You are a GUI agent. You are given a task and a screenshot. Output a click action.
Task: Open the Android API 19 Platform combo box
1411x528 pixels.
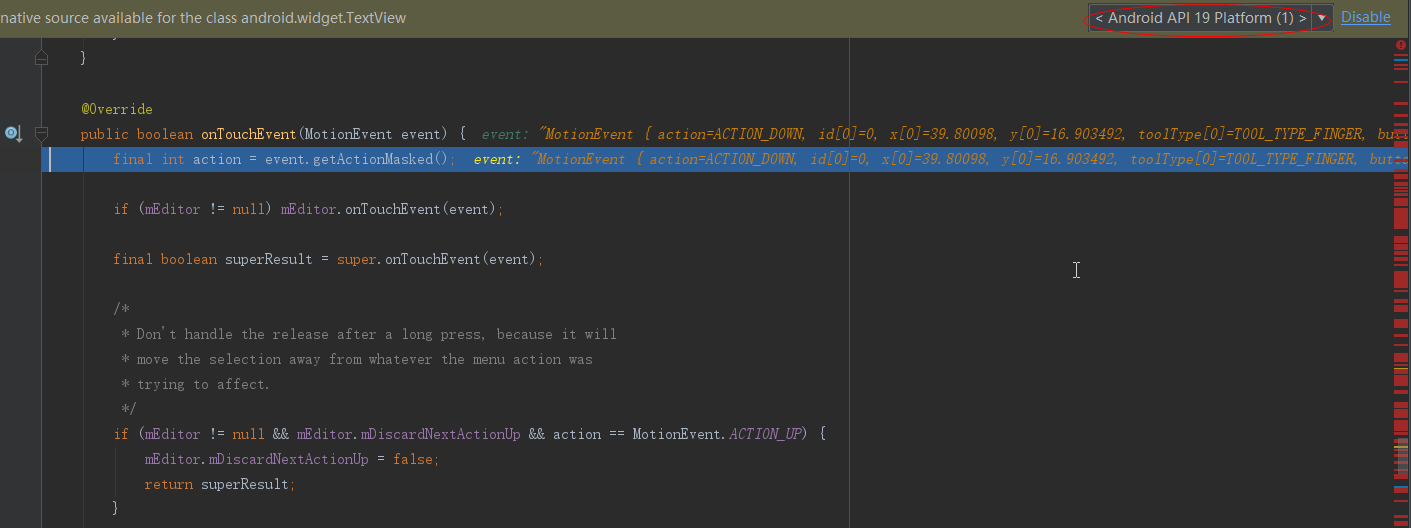tap(1210, 18)
